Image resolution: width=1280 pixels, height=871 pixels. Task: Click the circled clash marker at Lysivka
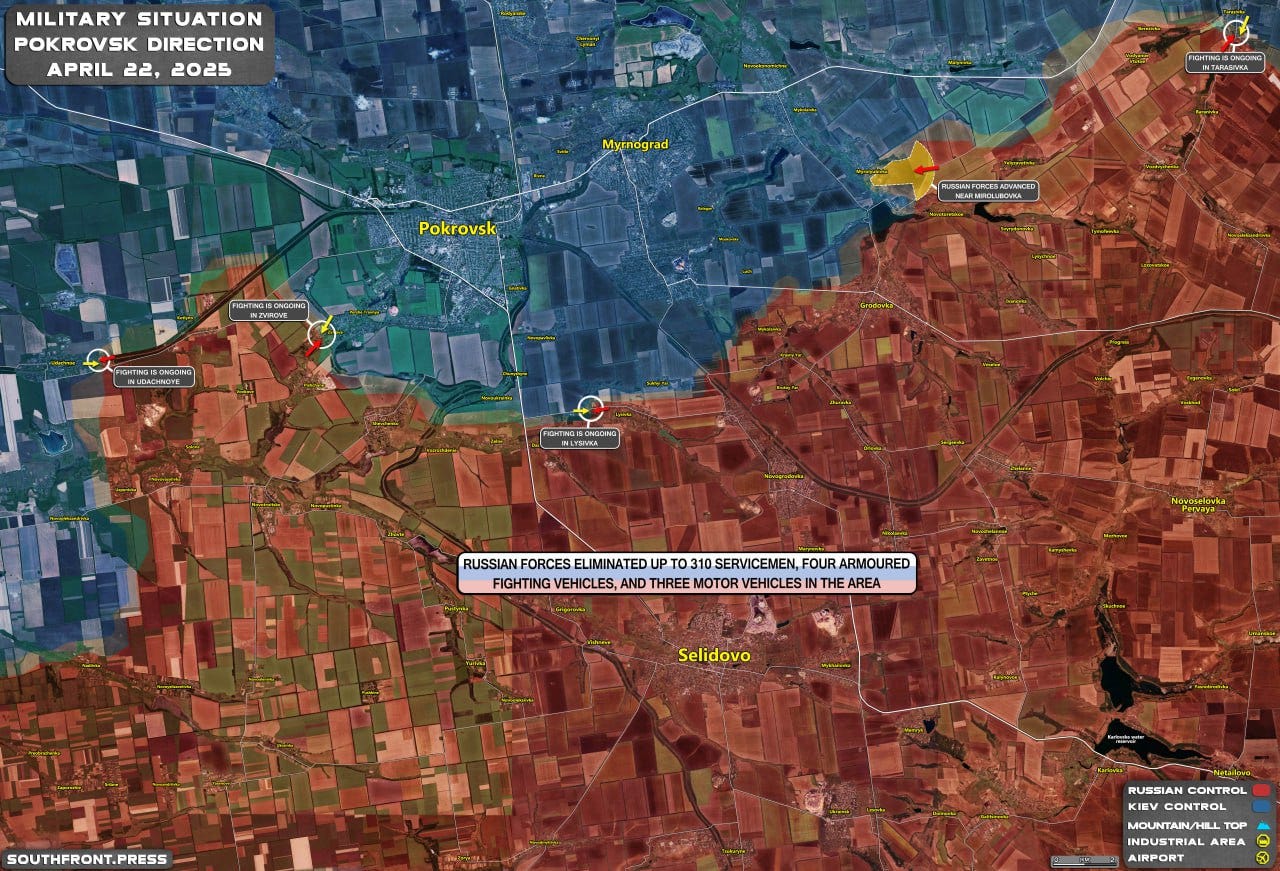click(591, 408)
